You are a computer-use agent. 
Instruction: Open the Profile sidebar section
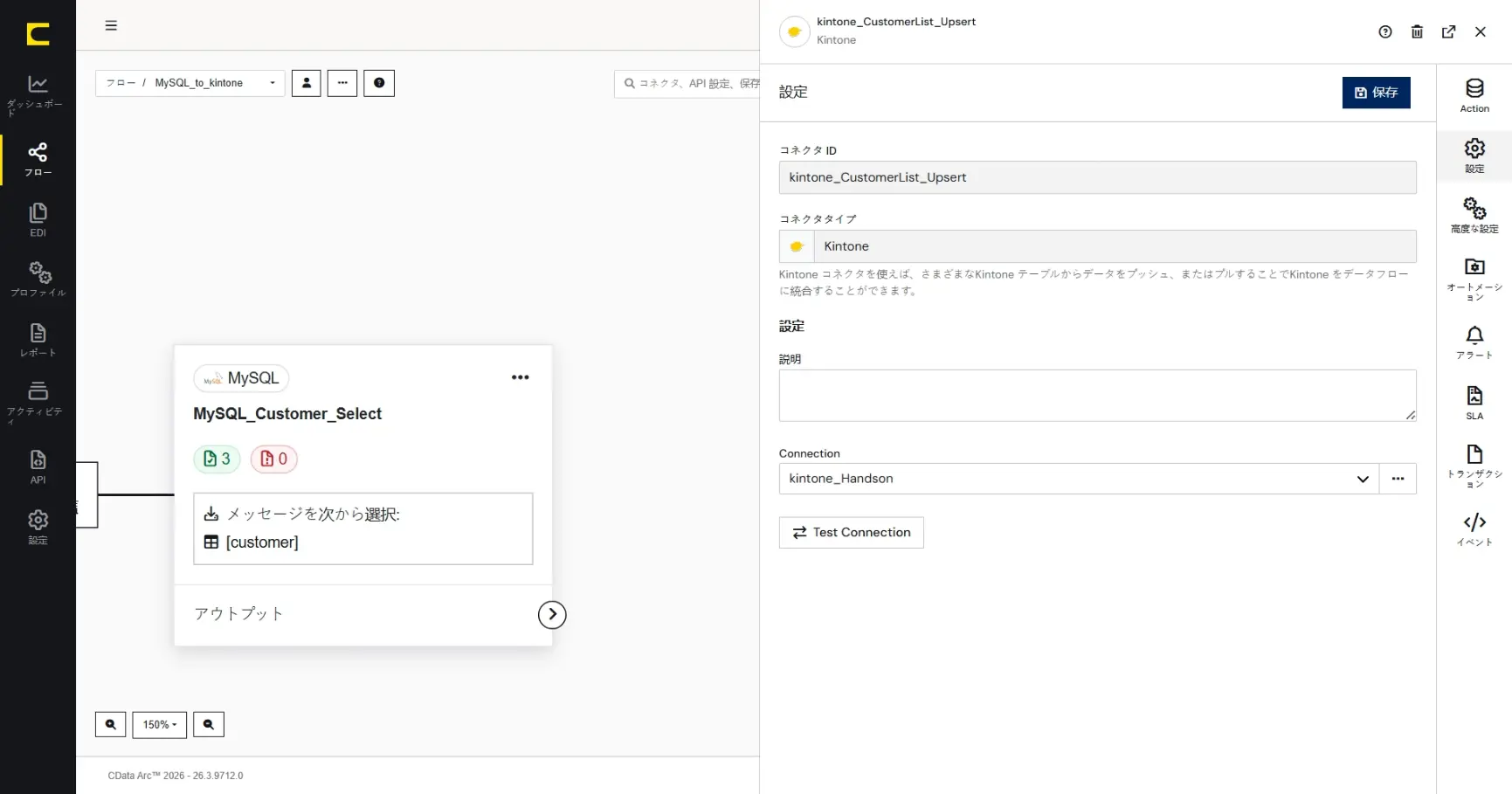tap(38, 280)
